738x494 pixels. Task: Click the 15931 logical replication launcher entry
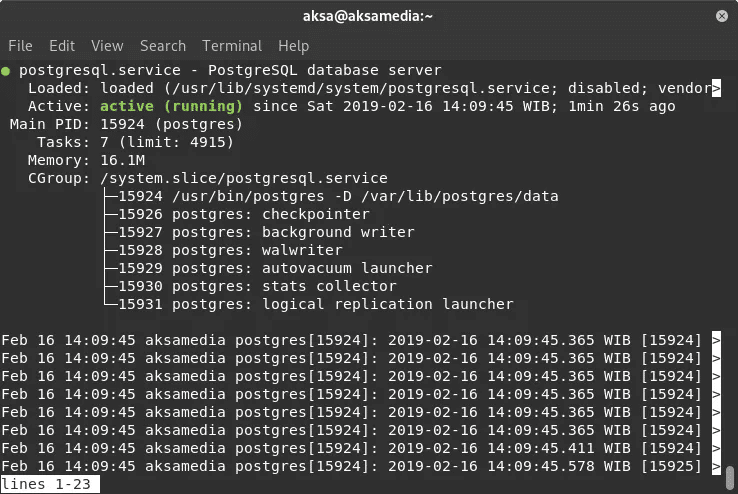(316, 304)
